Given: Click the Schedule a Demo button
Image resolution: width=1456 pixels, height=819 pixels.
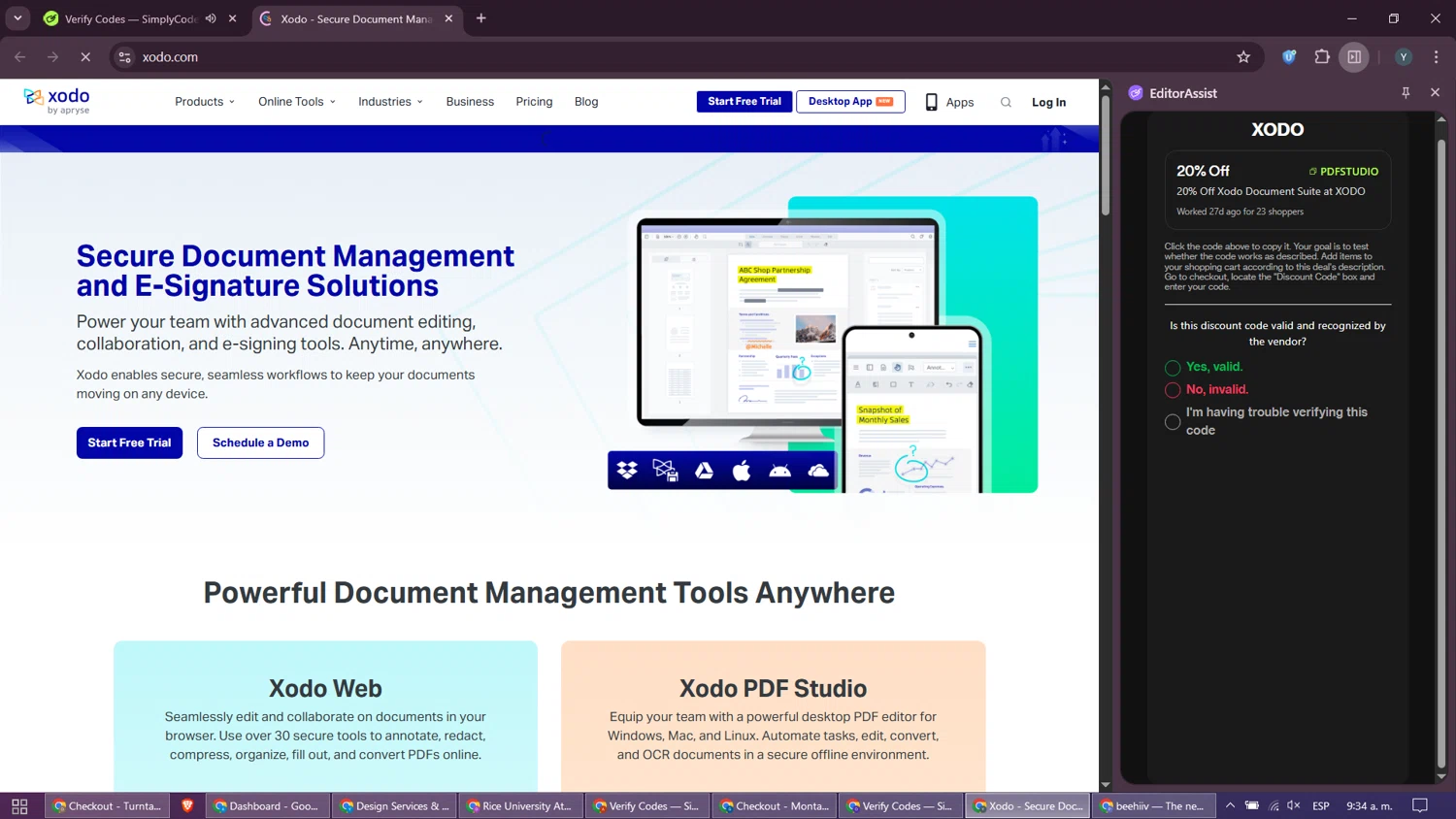Looking at the screenshot, I should [x=260, y=442].
